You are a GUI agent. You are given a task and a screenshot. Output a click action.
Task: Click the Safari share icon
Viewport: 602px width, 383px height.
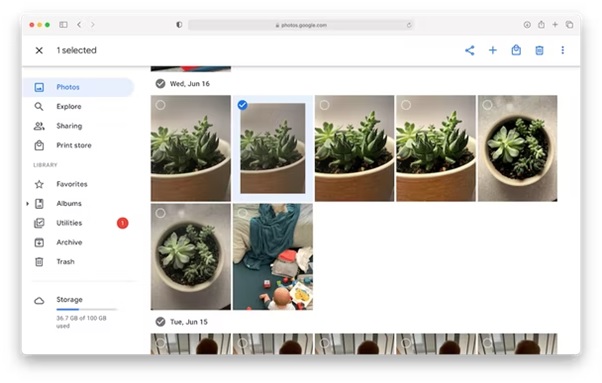(541, 25)
